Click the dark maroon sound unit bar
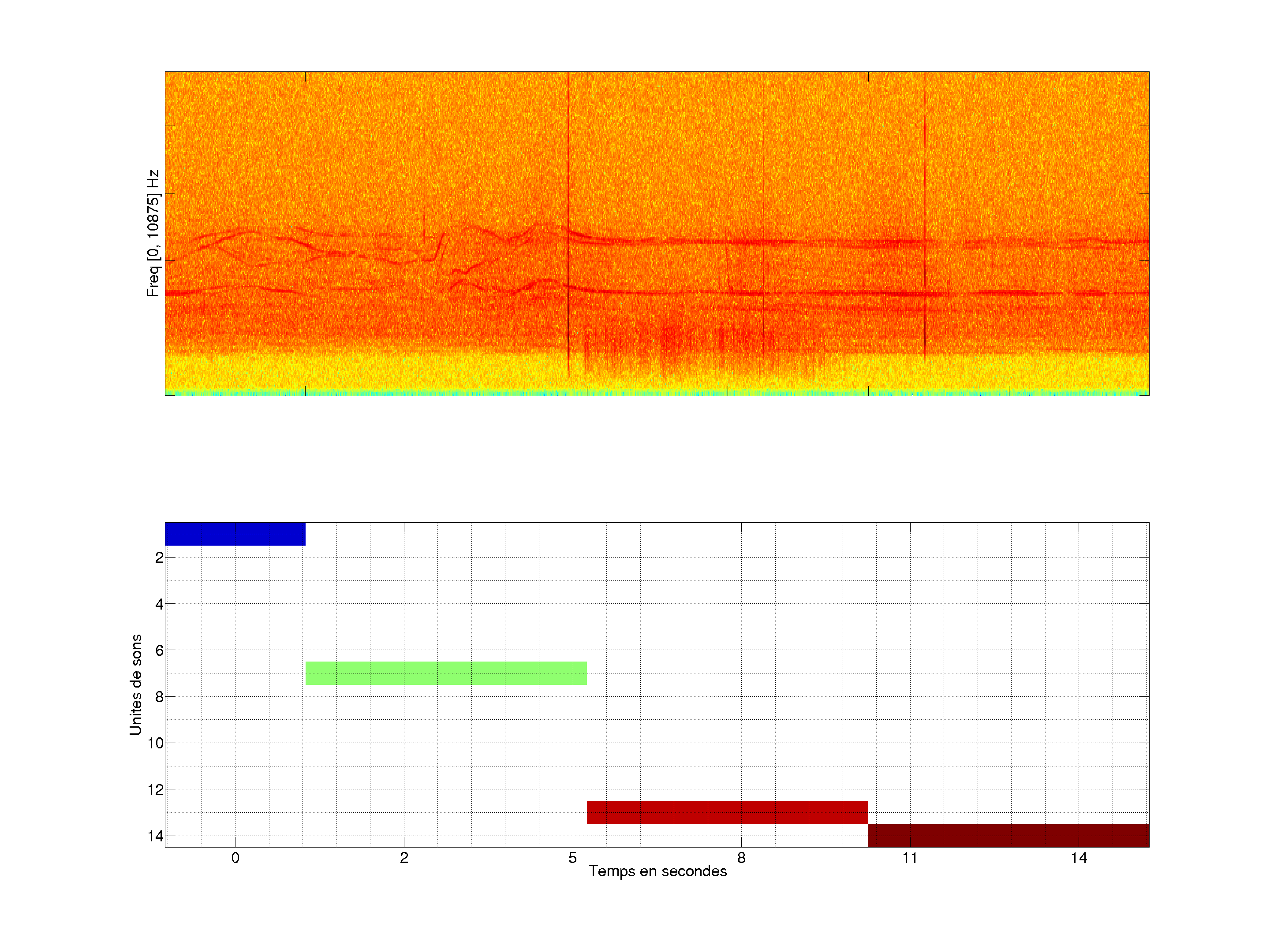1270x952 pixels. click(x=1008, y=835)
